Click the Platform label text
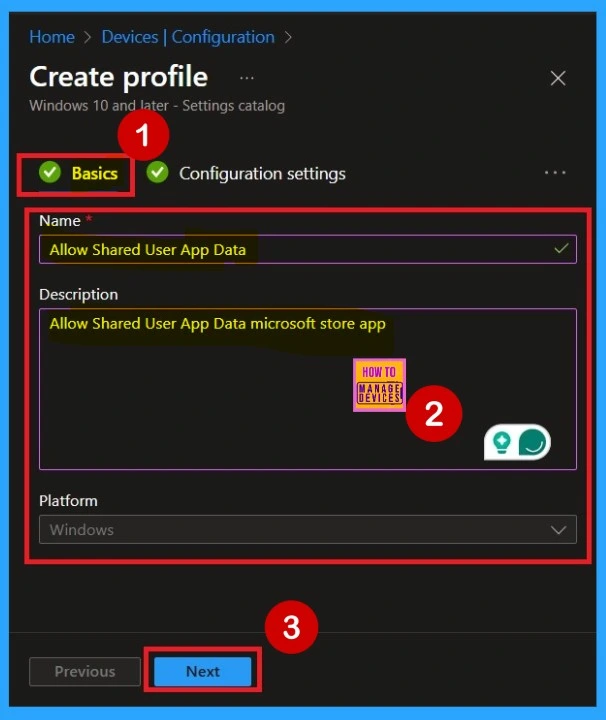606x720 pixels. (68, 501)
